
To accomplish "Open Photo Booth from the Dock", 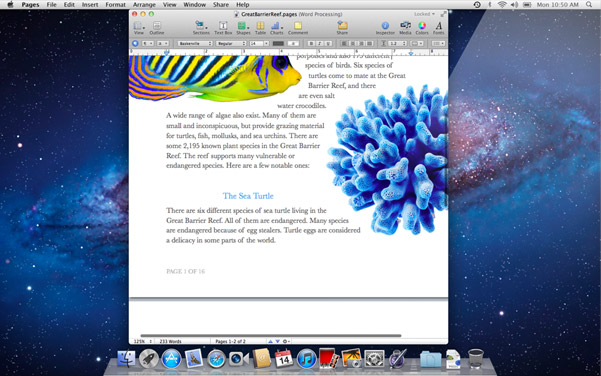I will (x=329, y=358).
